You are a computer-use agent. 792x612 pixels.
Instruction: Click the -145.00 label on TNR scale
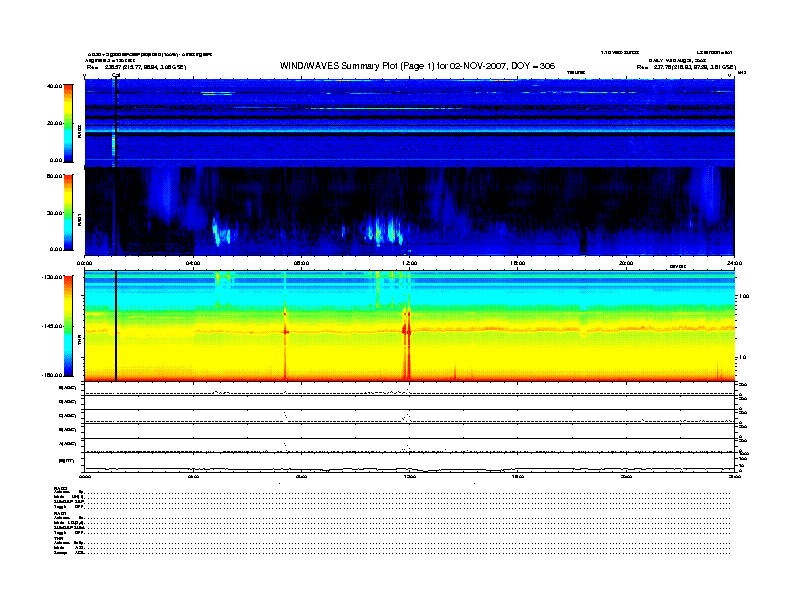53,326
